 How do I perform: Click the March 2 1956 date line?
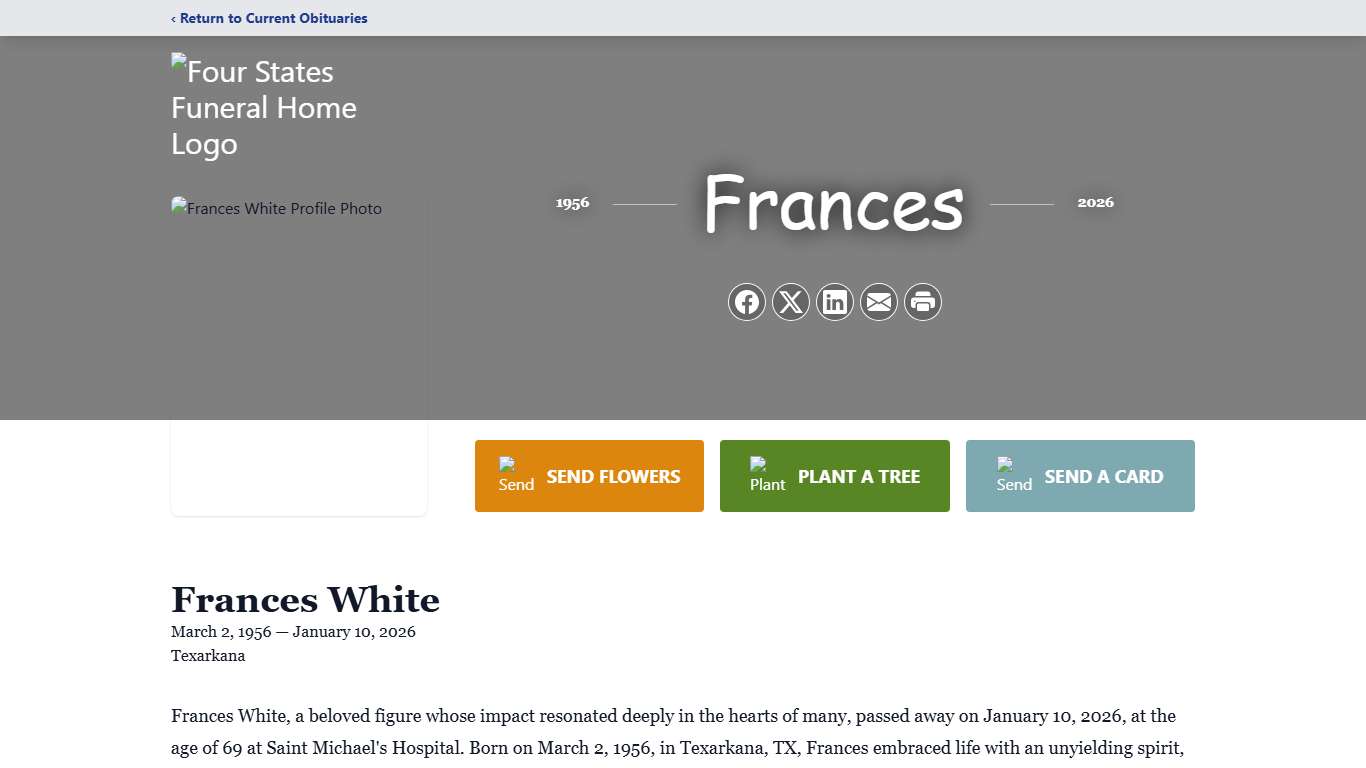tap(294, 631)
